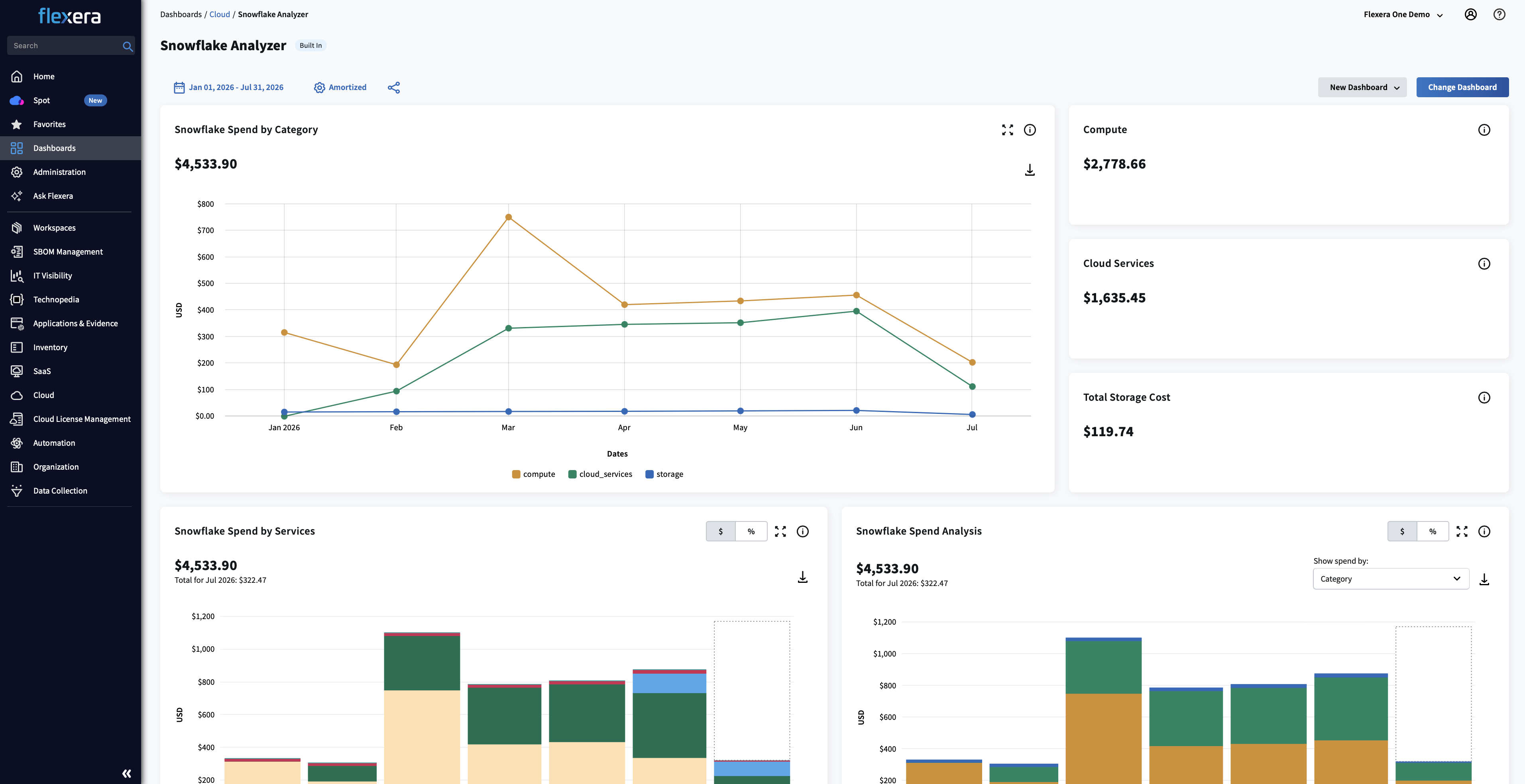Switch Spend Analysis to dollar view
Screen dimensions: 1525x784
point(1402,531)
